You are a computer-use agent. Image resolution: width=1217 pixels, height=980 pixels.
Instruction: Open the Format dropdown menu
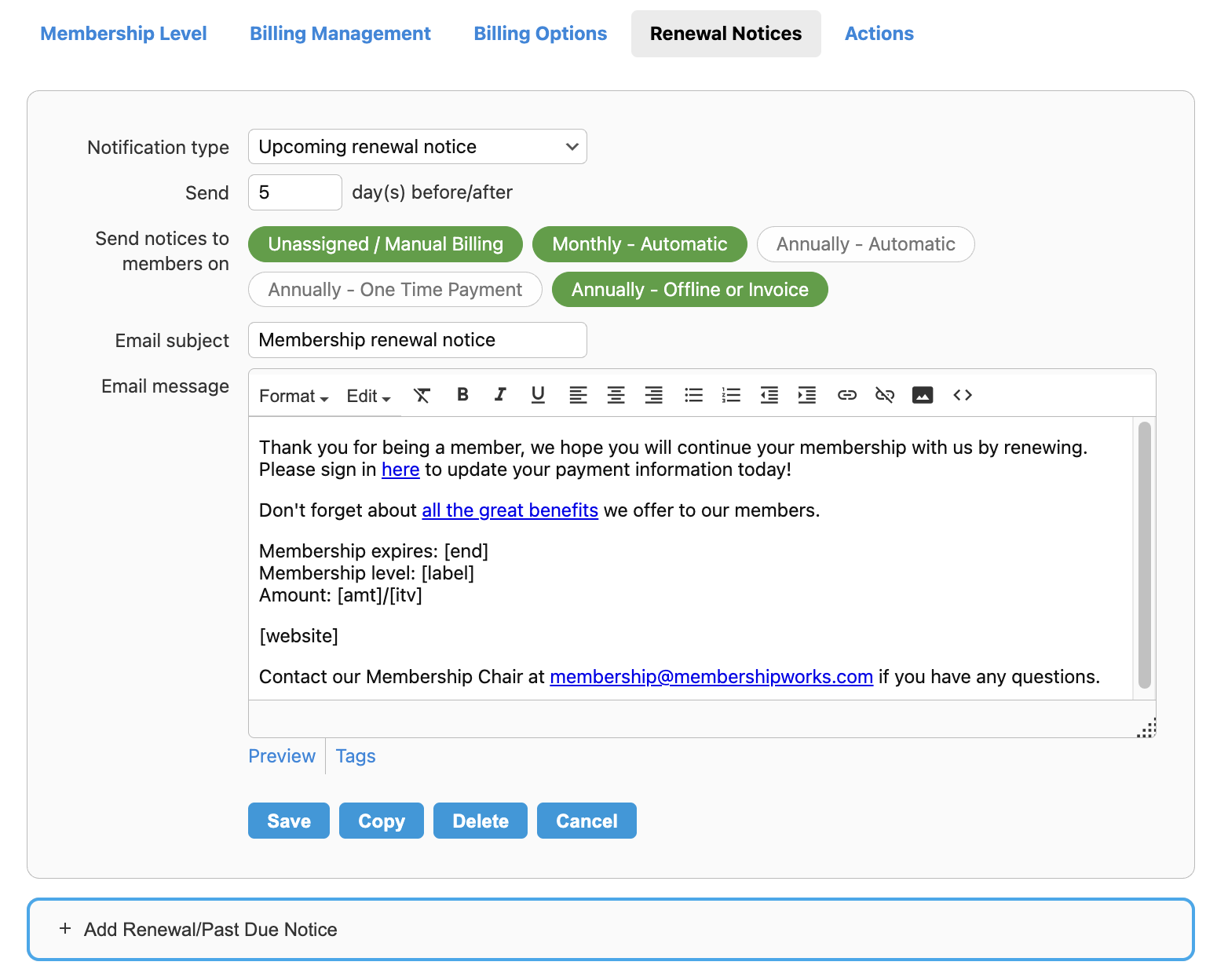(294, 397)
